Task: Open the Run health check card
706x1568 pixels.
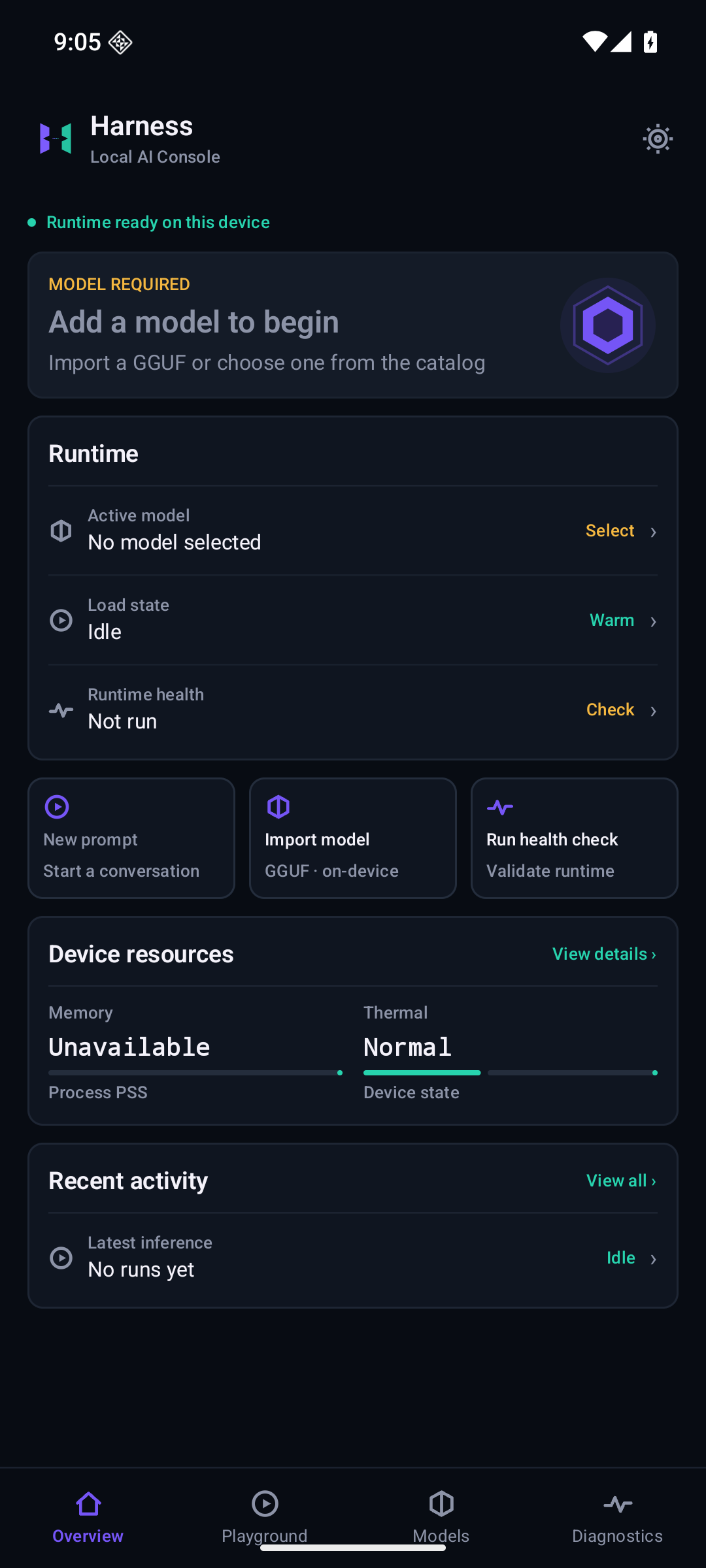Action: pyautogui.click(x=575, y=838)
